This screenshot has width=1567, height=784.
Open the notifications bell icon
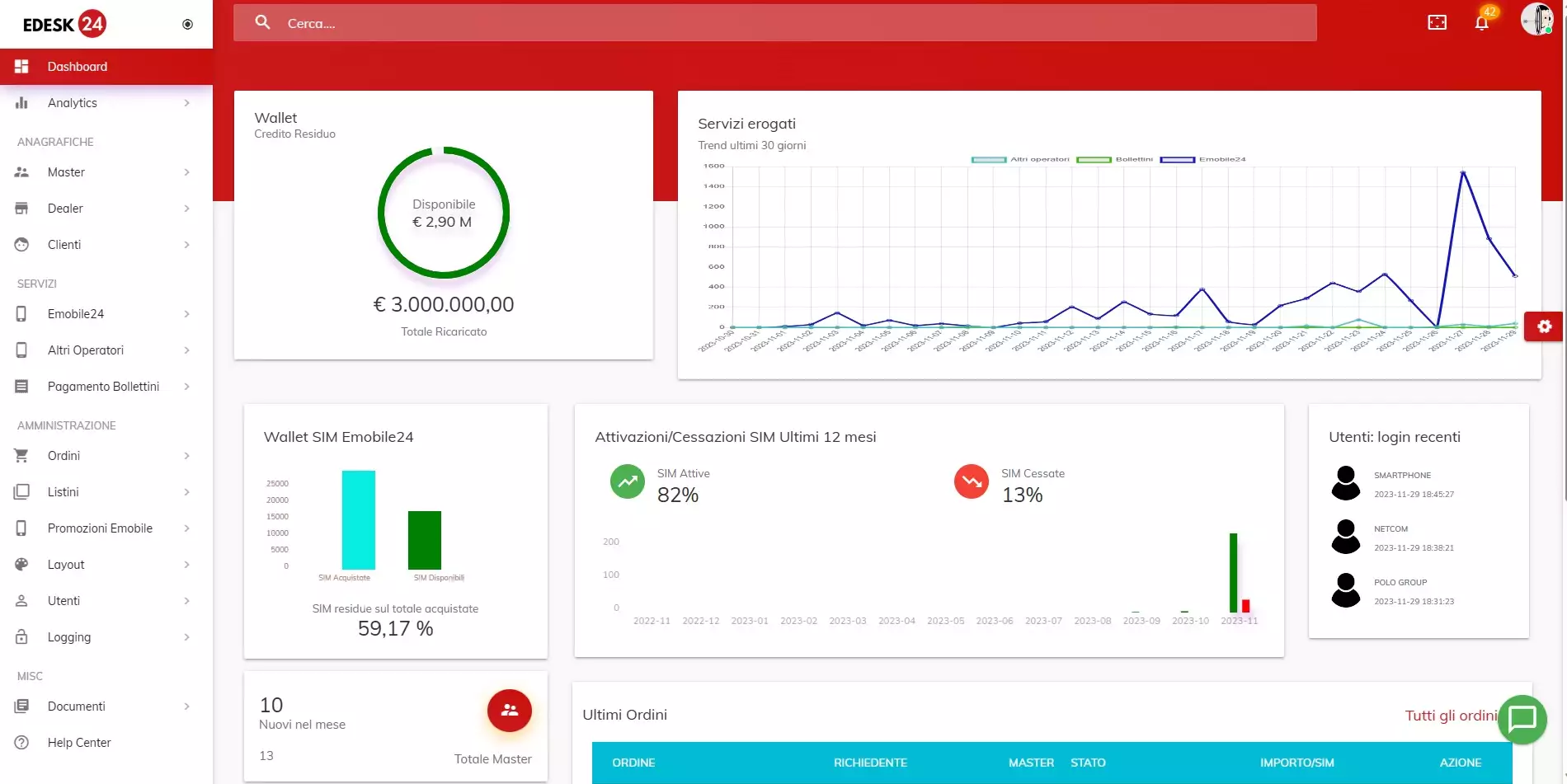pyautogui.click(x=1482, y=22)
